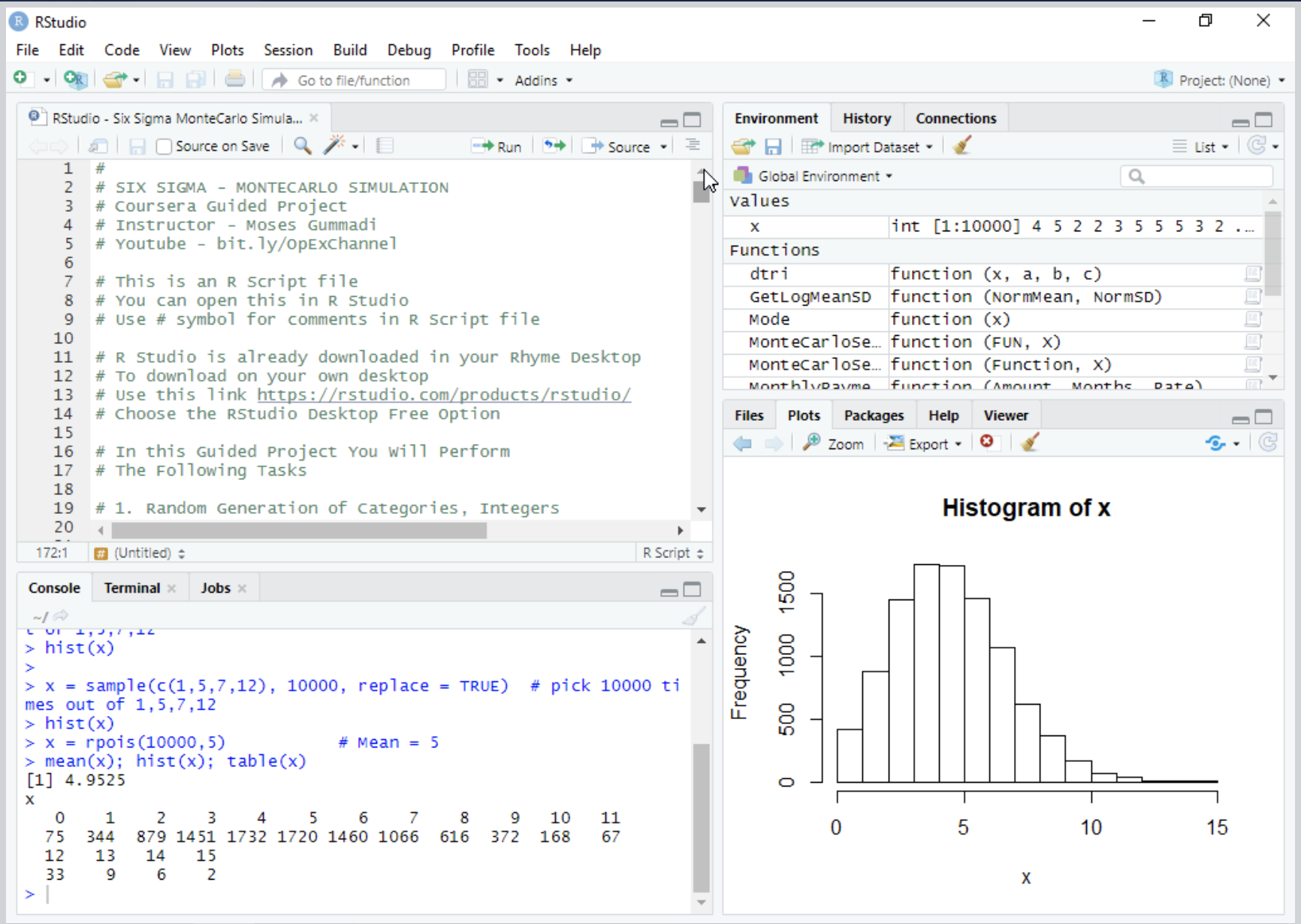Remove the current plot with the X icon
Viewport: 1301px width, 924px height.
click(x=988, y=442)
